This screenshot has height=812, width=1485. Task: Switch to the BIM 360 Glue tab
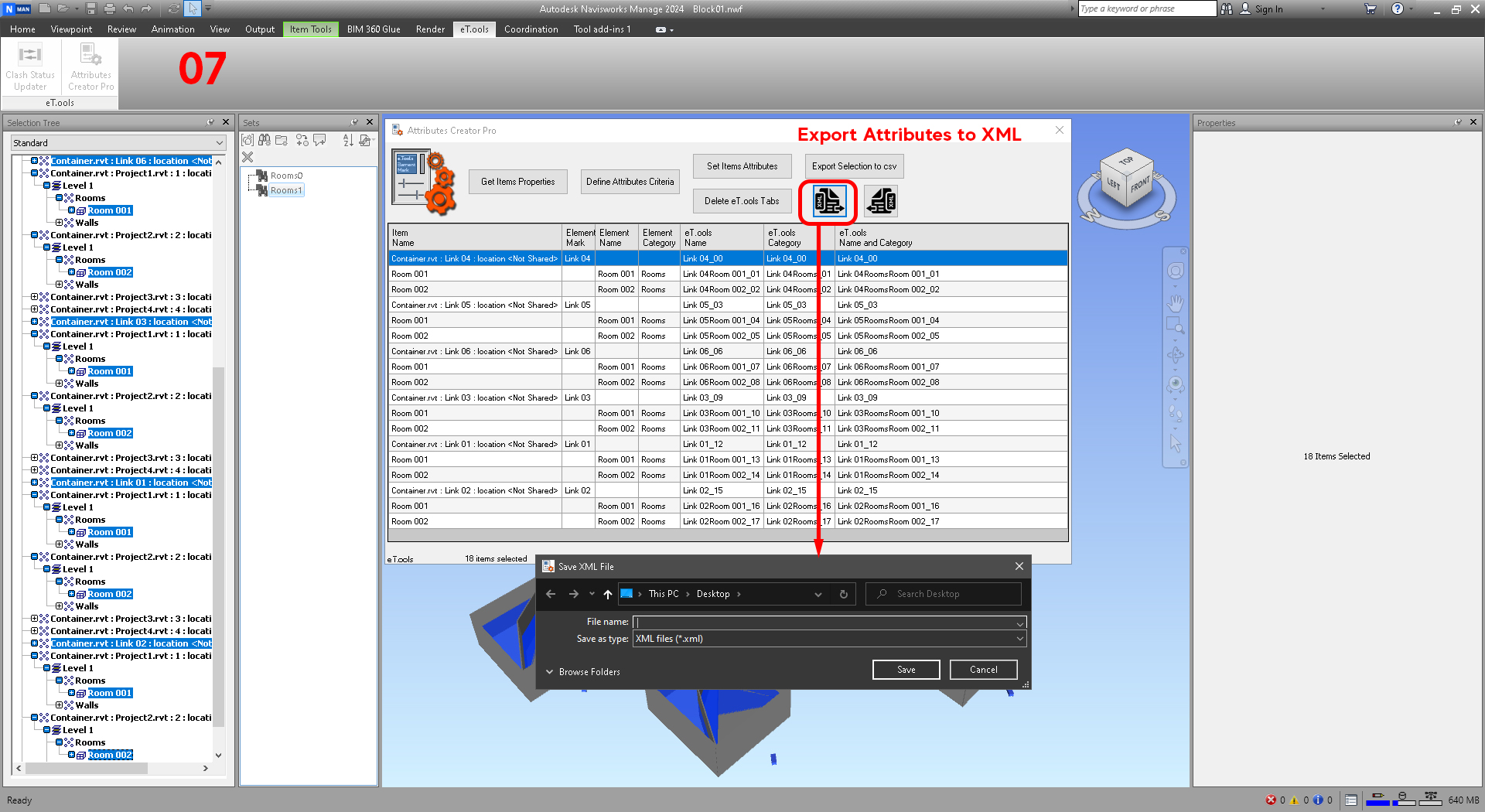click(374, 29)
